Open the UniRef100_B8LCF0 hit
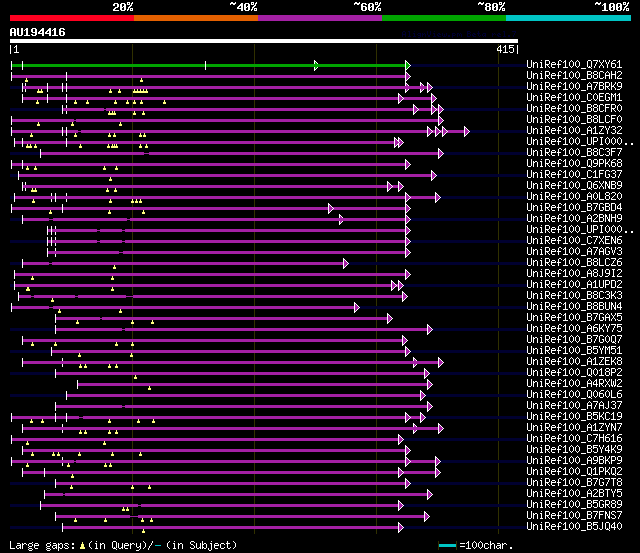 point(574,119)
